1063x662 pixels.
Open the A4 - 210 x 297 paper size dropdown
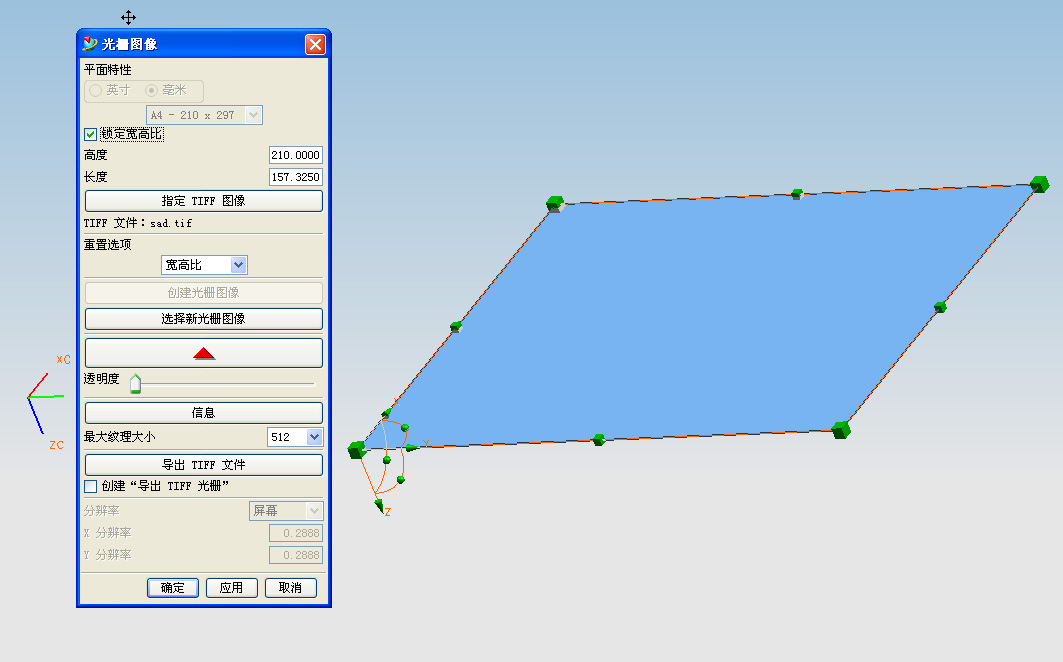[254, 115]
